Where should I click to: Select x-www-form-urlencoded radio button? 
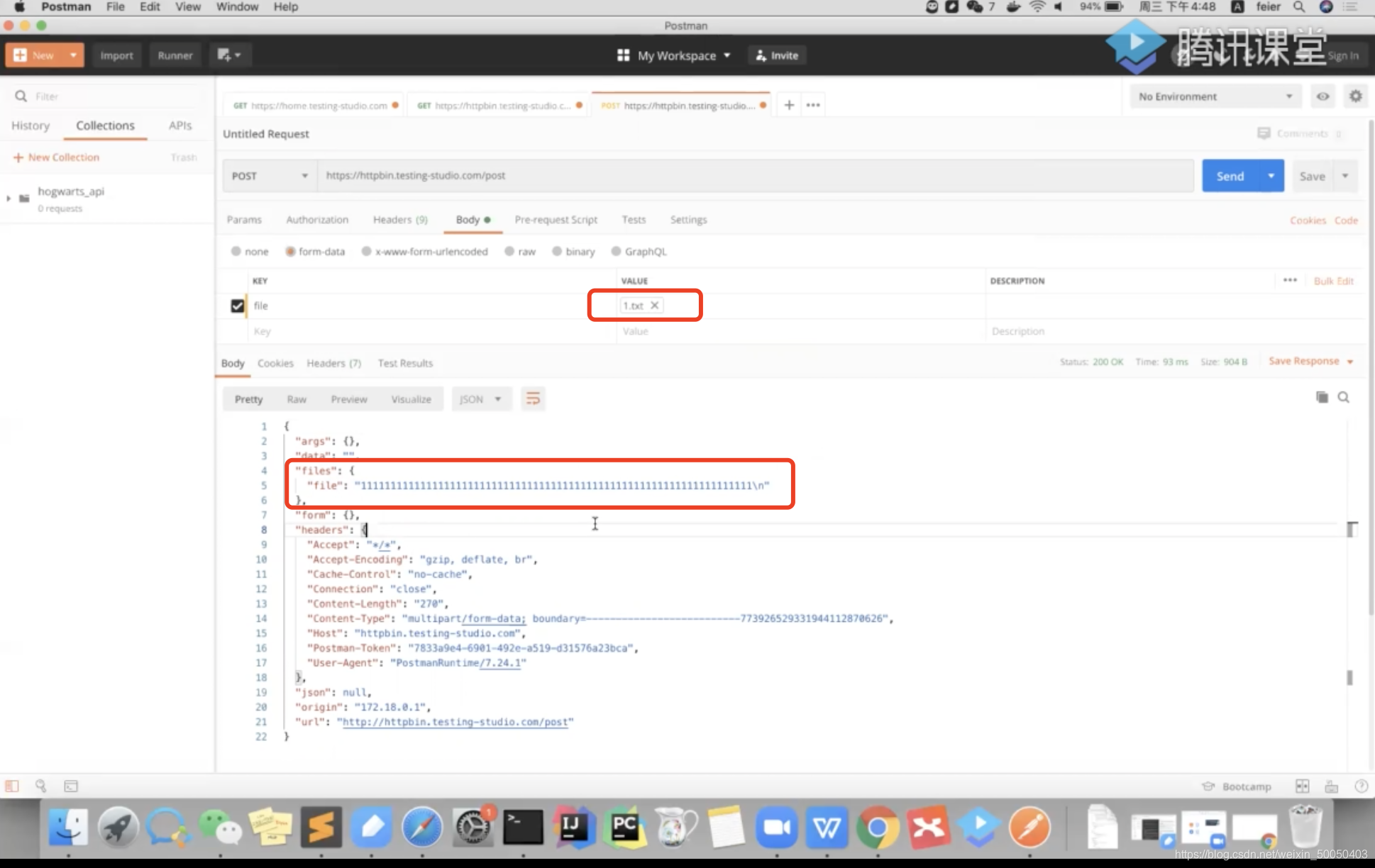(x=366, y=252)
